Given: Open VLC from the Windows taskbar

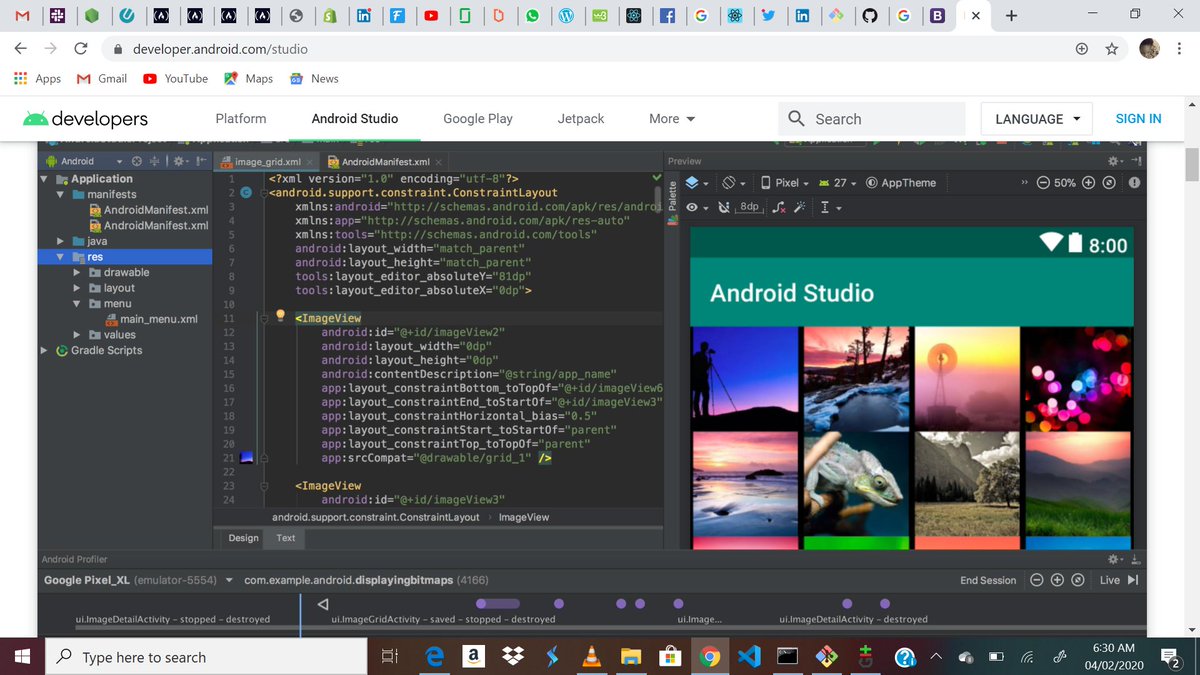Looking at the screenshot, I should 592,657.
